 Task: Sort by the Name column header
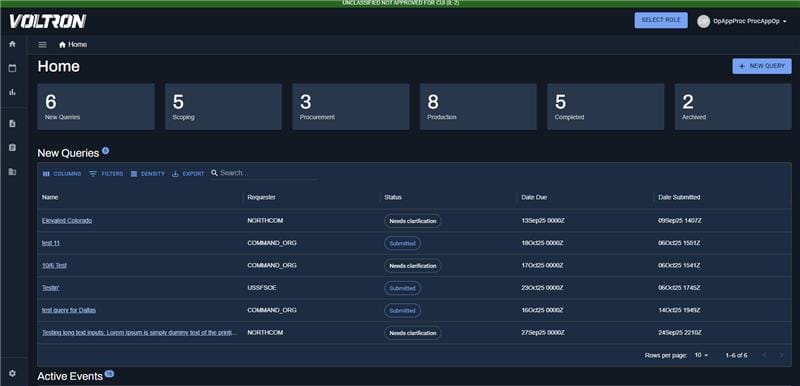[49, 197]
